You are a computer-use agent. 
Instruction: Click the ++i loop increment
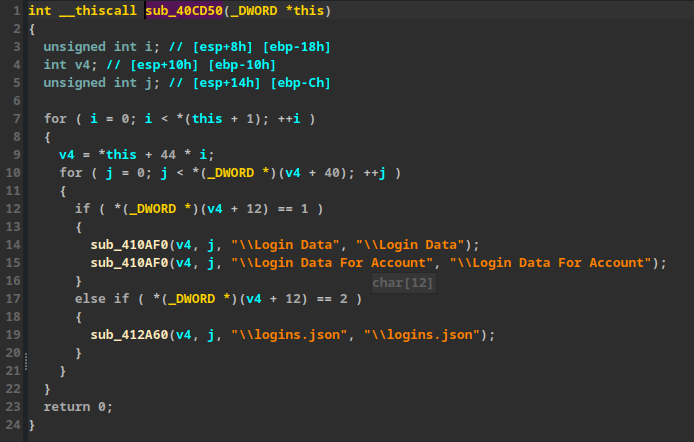point(289,119)
